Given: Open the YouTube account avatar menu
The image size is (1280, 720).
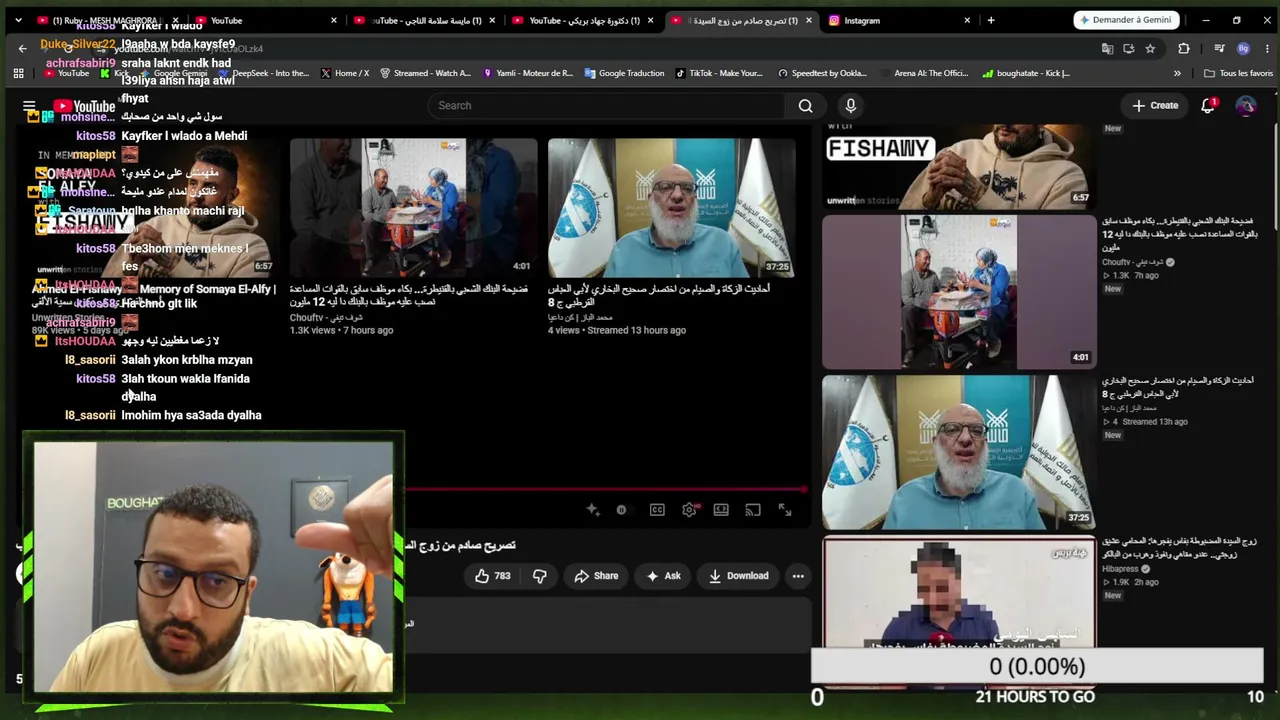Looking at the screenshot, I should click(x=1245, y=105).
